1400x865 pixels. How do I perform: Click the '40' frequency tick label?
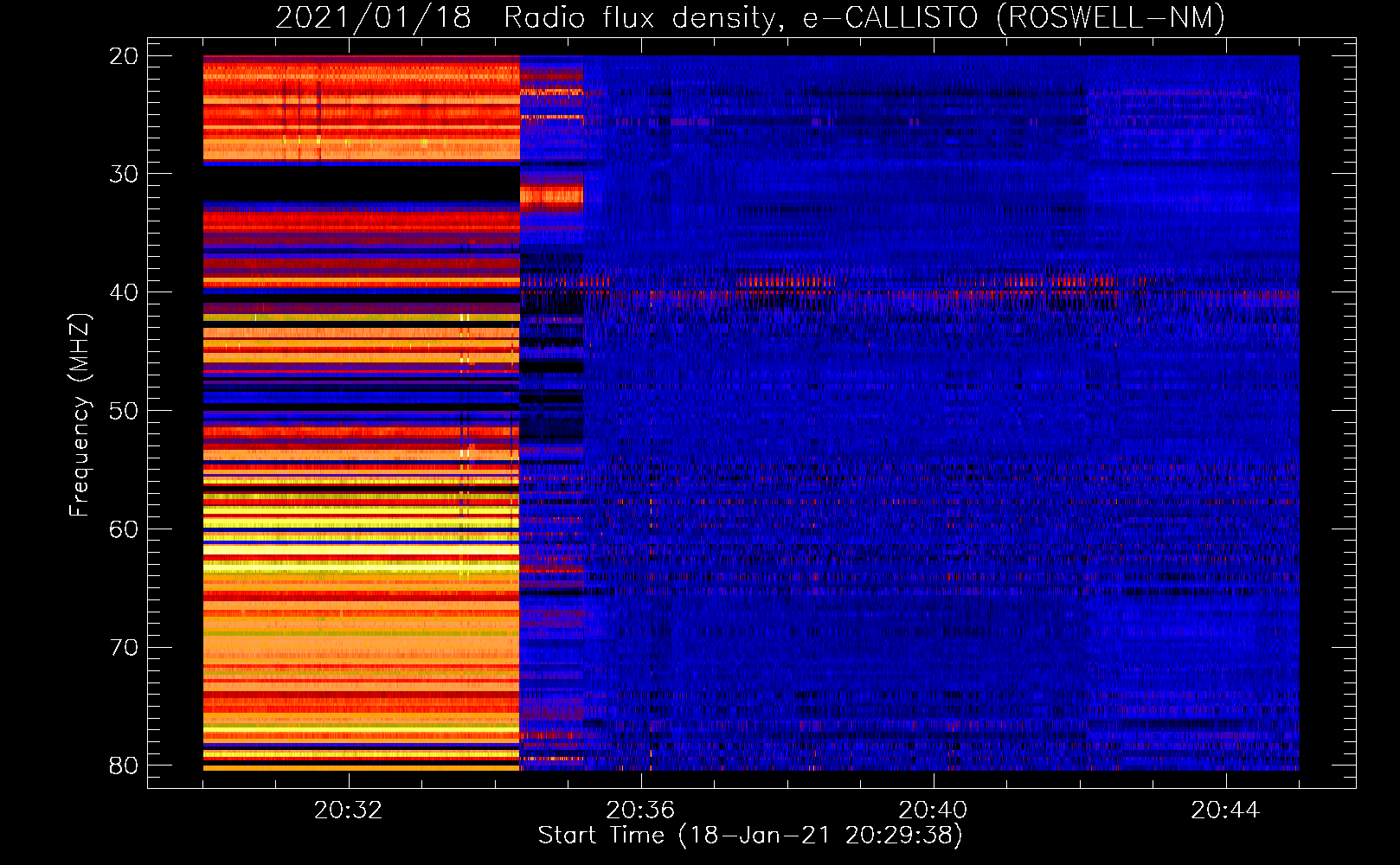pos(124,292)
